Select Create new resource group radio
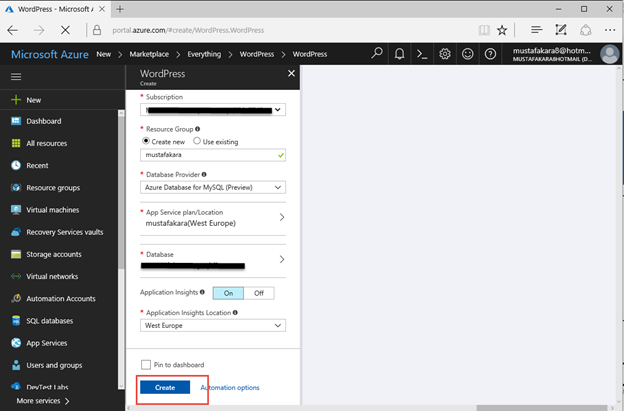Viewport: 624px width, 411px height. (146, 141)
